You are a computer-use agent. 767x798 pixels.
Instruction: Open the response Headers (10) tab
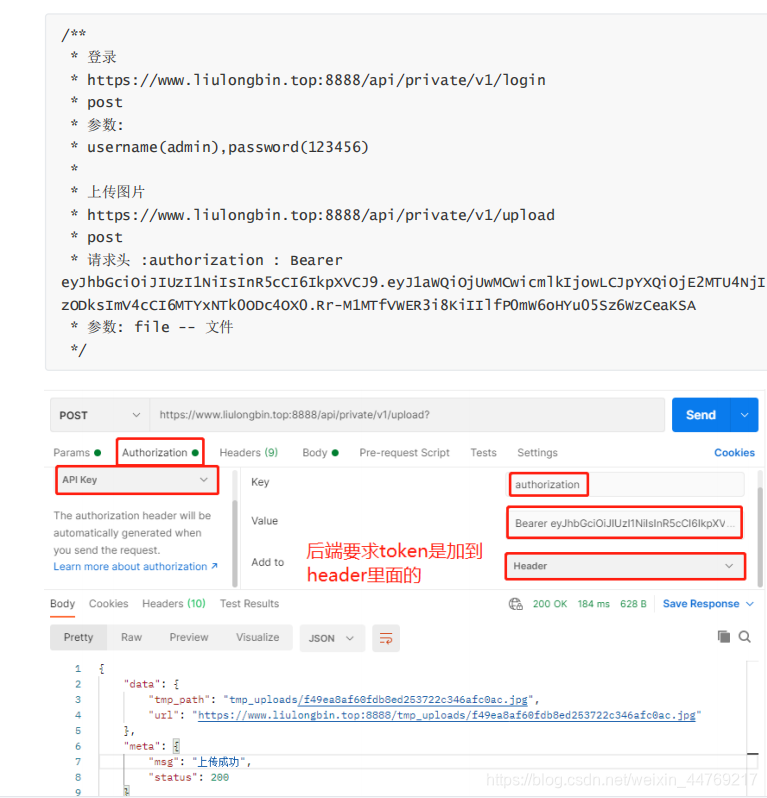click(x=174, y=604)
